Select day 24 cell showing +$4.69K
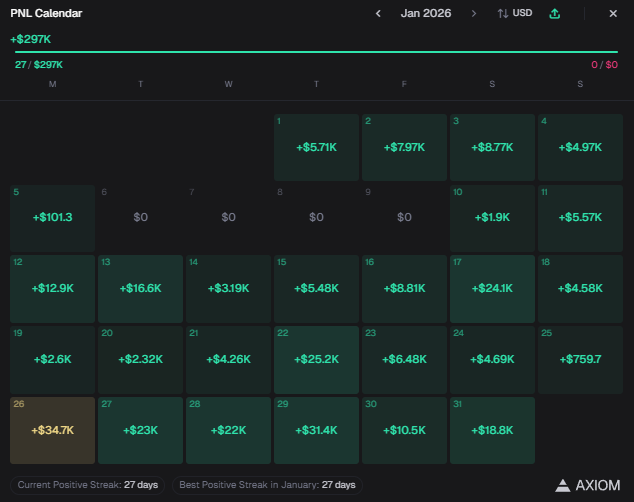This screenshot has width=634, height=502. coord(492,360)
